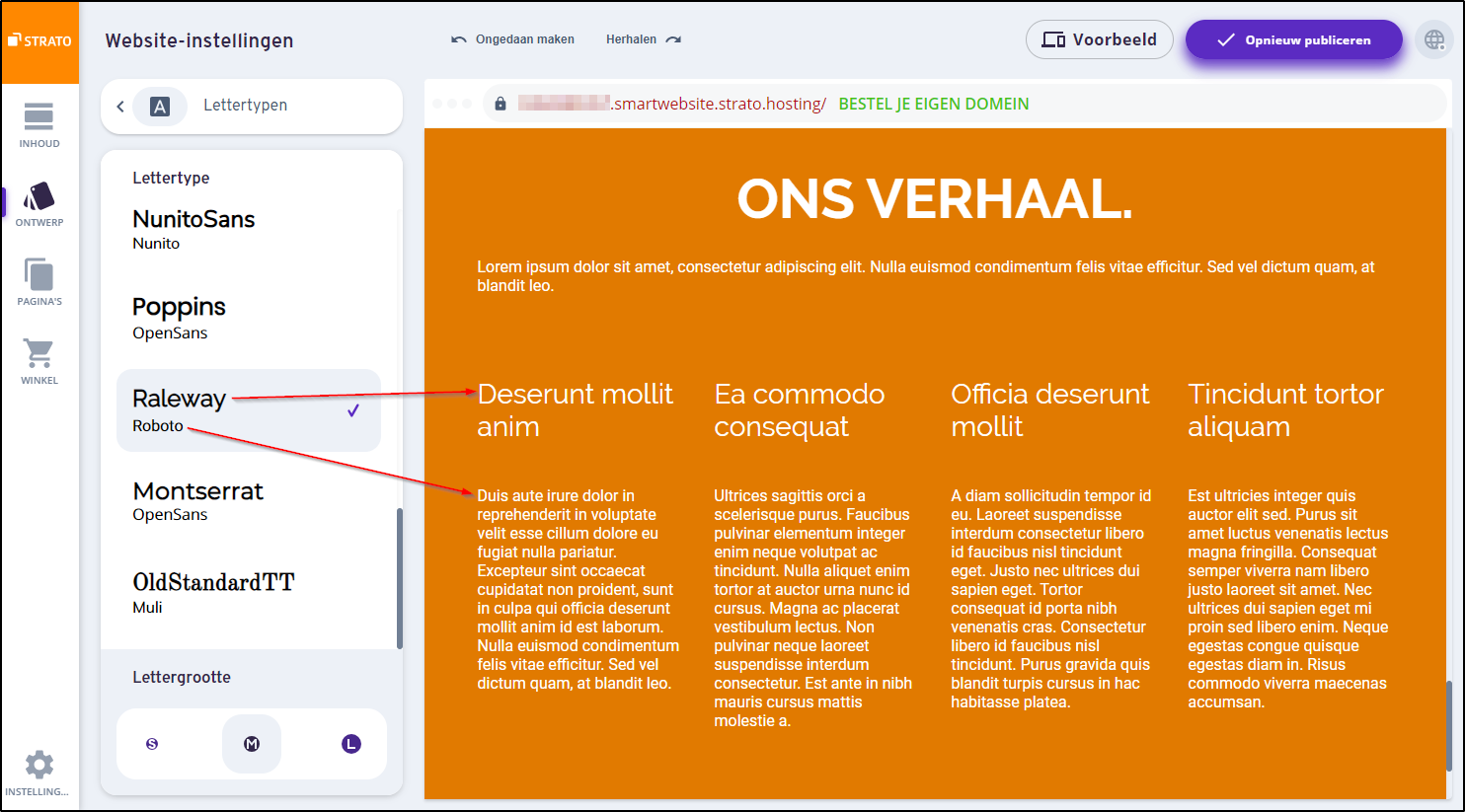Image resolution: width=1465 pixels, height=812 pixels.
Task: Click Ongedaan maken undo
Action: [x=512, y=39]
